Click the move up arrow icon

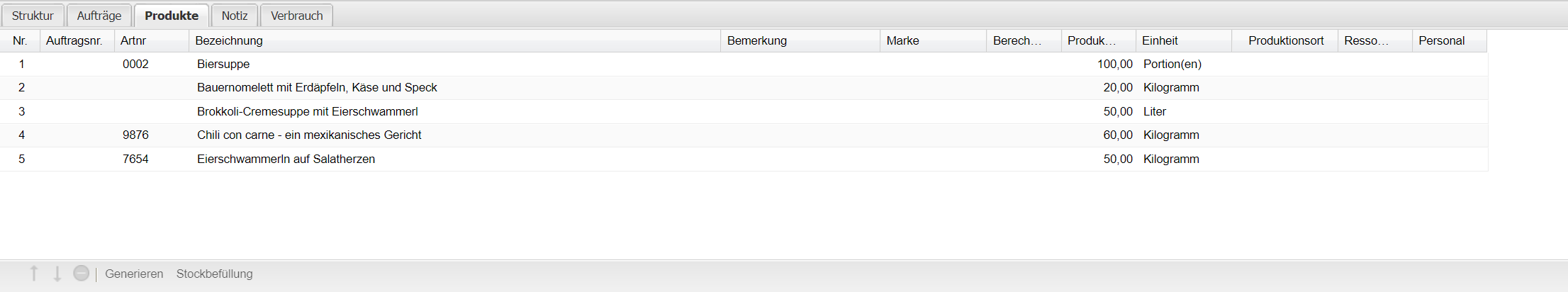click(34, 274)
